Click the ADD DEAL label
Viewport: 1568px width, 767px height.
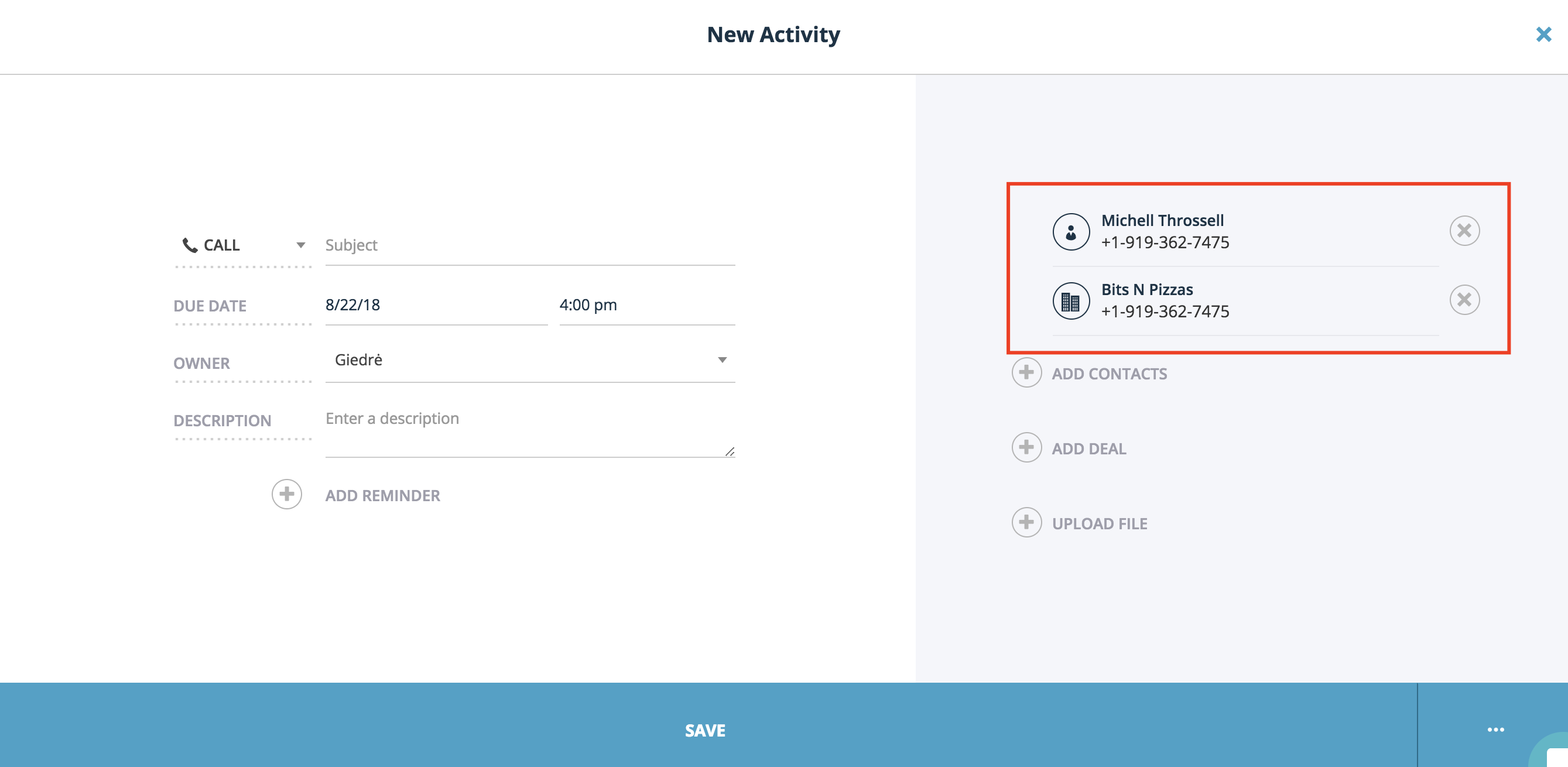tap(1089, 448)
